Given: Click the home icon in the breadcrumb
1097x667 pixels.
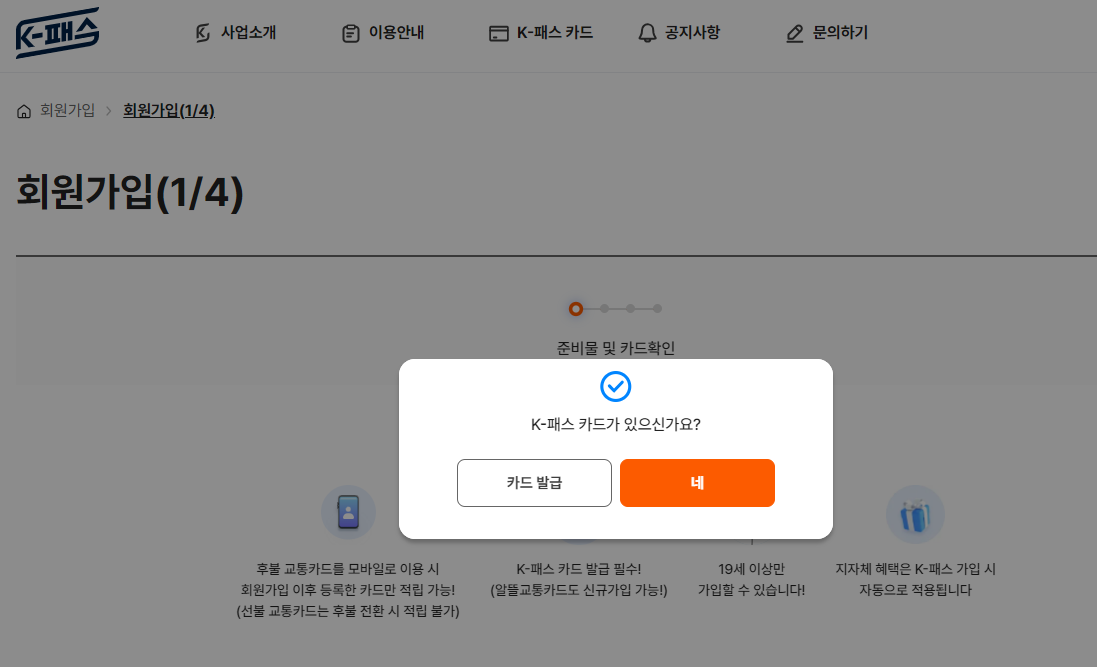Looking at the screenshot, I should 23,110.
